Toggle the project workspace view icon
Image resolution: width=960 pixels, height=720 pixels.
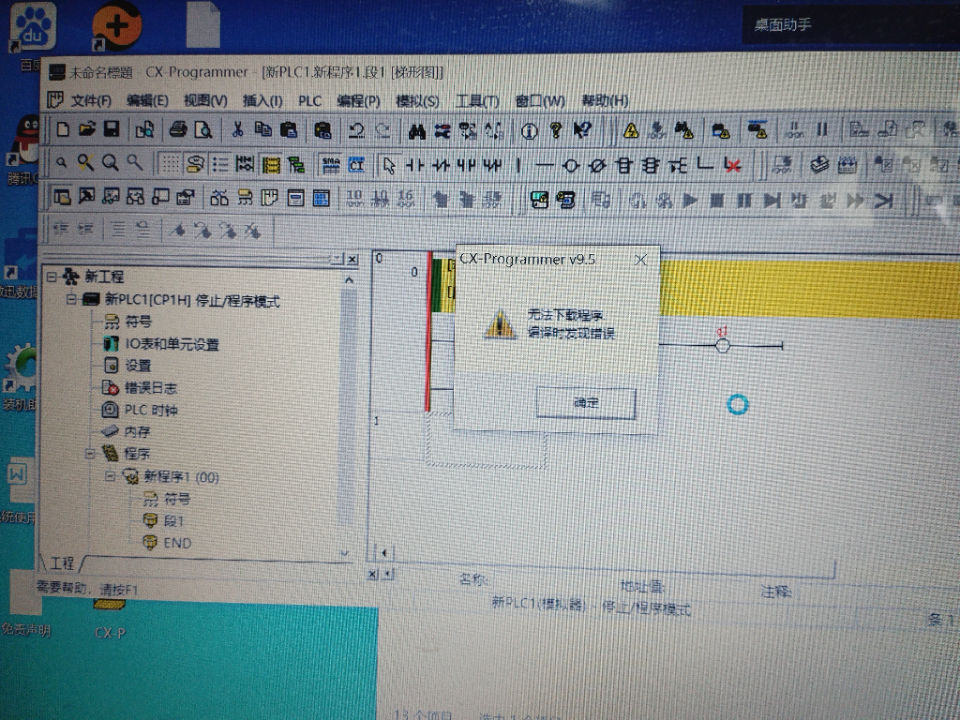(62, 197)
